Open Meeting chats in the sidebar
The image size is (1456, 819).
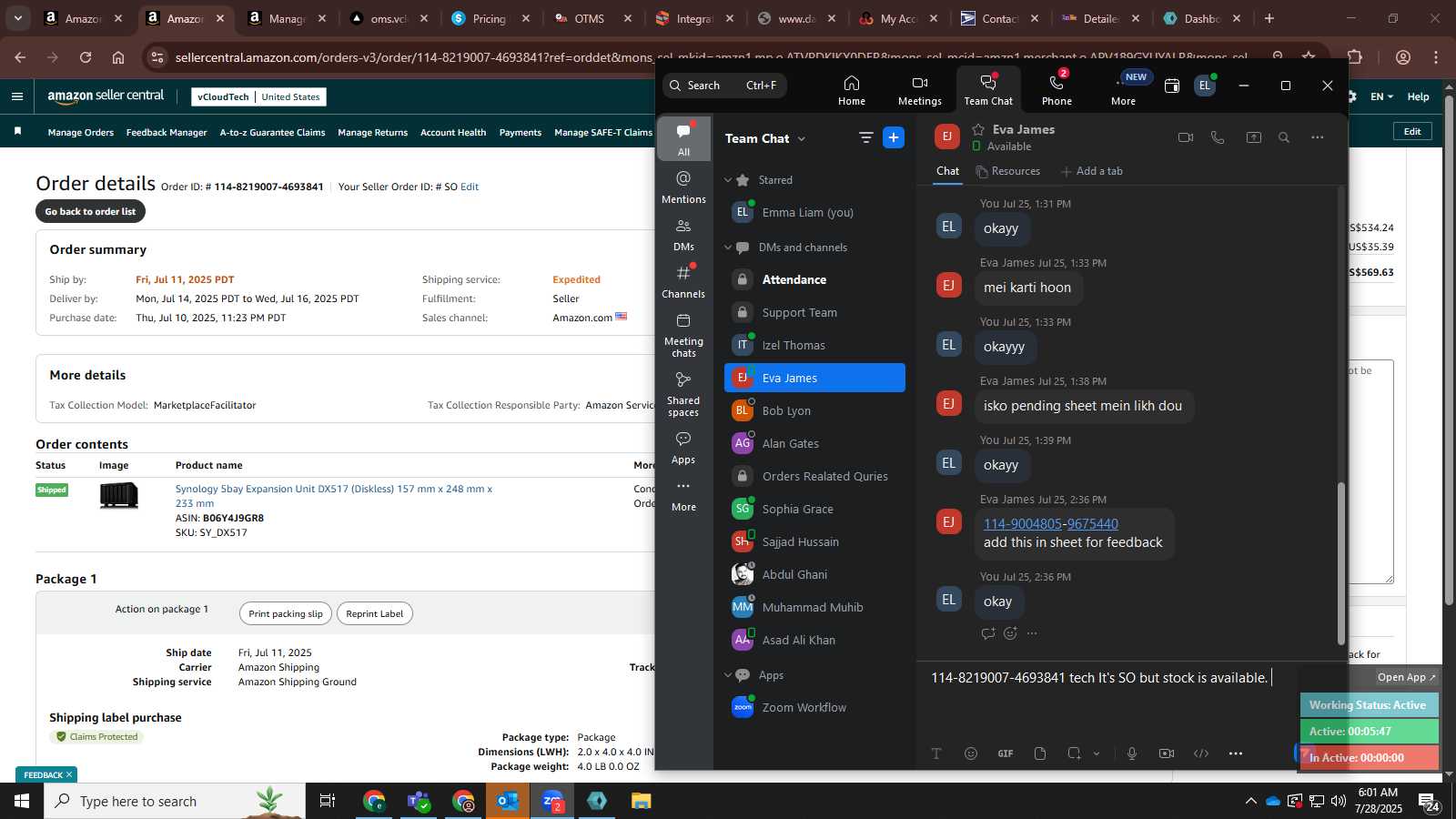click(x=683, y=334)
